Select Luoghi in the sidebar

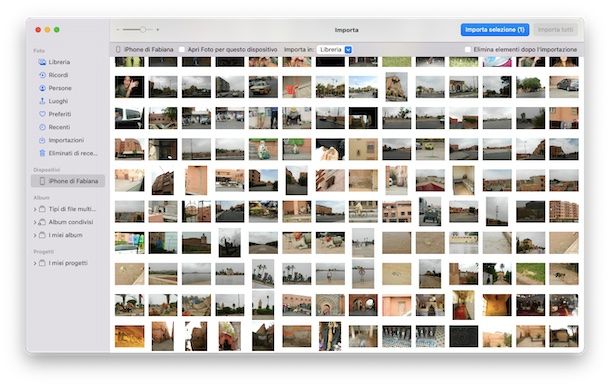(58, 101)
